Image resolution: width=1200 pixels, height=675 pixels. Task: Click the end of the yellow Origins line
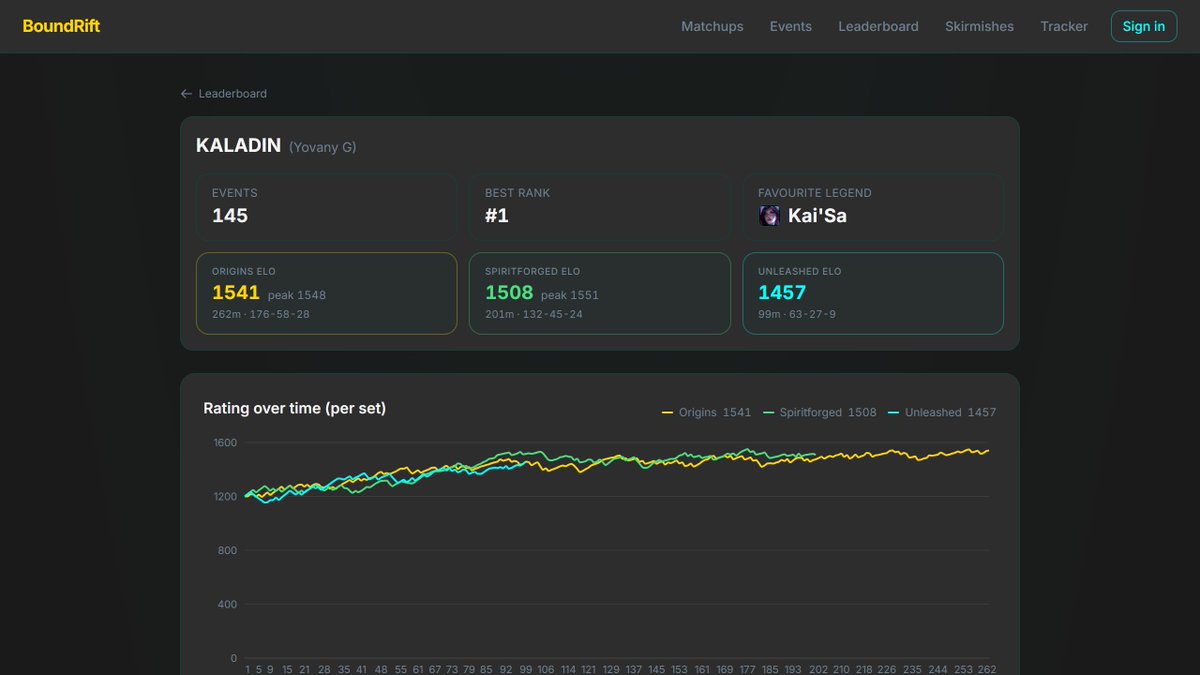pos(988,451)
